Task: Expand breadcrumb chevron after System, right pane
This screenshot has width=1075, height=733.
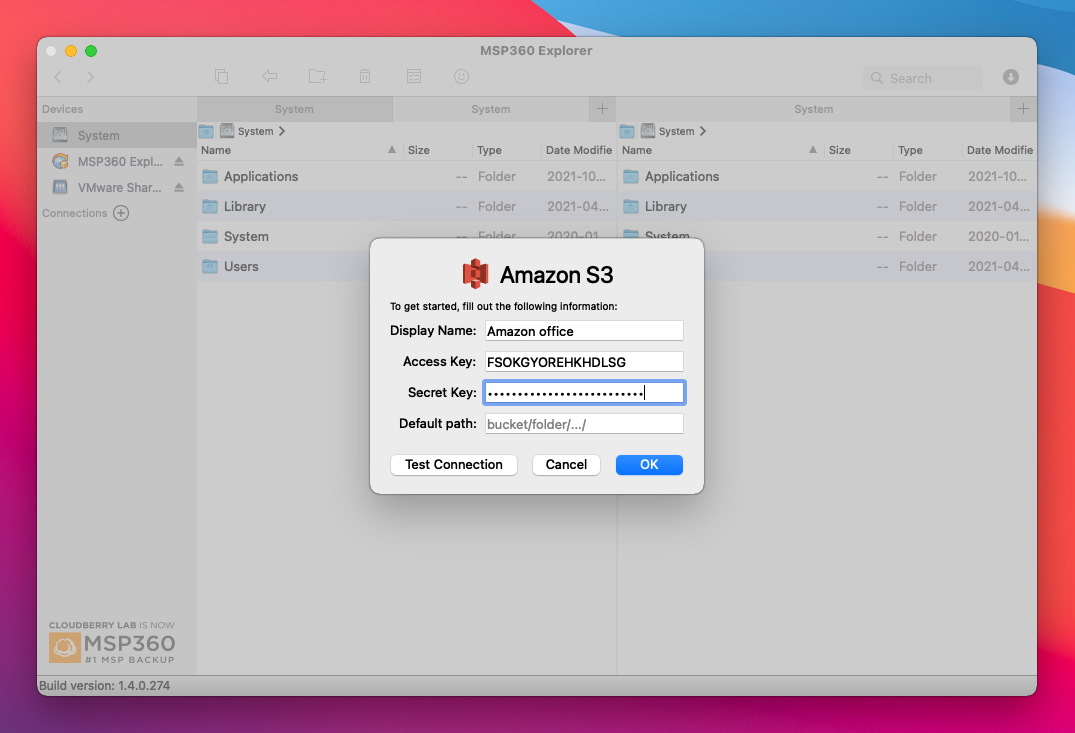Action: [703, 131]
